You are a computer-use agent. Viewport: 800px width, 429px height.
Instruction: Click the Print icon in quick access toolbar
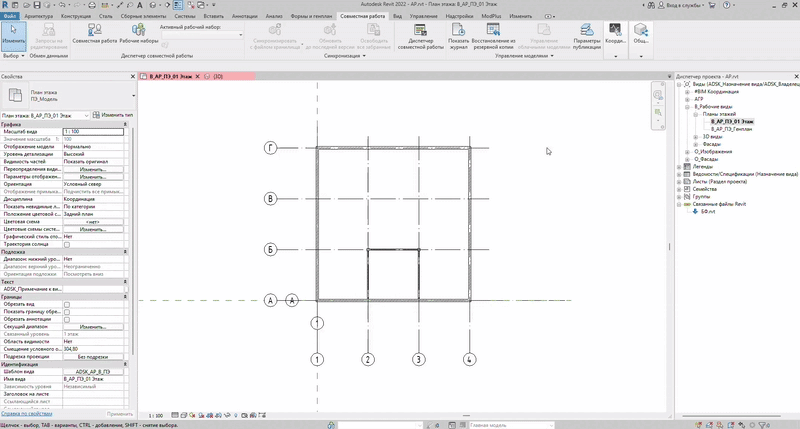click(x=92, y=5)
